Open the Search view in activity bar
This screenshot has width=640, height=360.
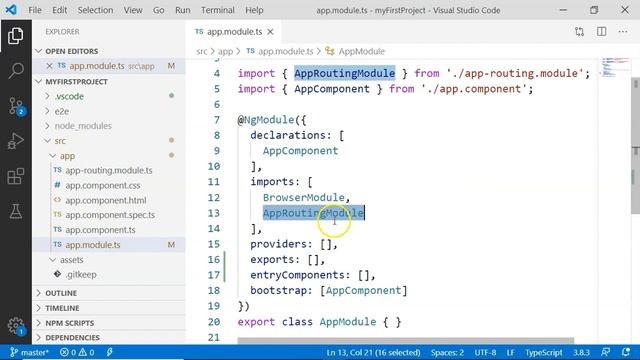tap(16, 71)
